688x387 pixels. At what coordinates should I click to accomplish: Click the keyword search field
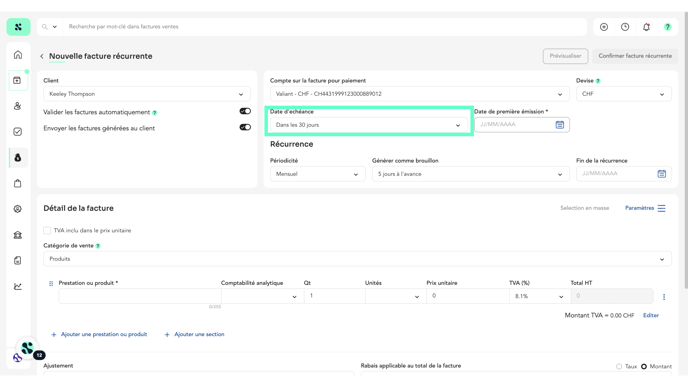click(325, 27)
